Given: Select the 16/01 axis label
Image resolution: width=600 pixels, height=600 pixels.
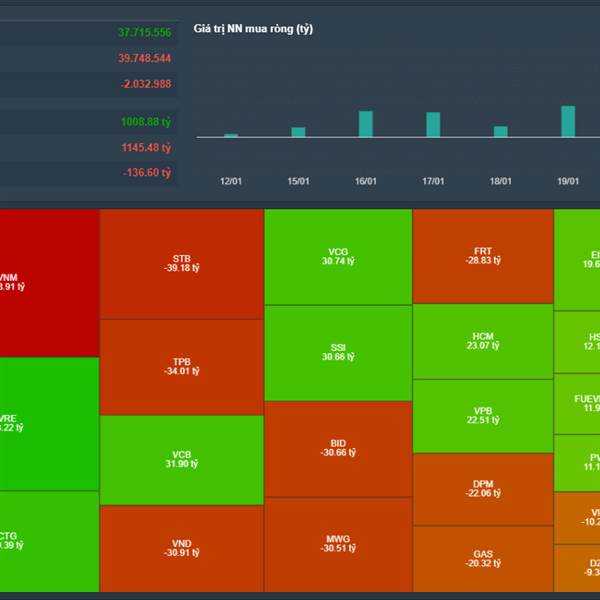Looking at the screenshot, I should (x=366, y=181).
